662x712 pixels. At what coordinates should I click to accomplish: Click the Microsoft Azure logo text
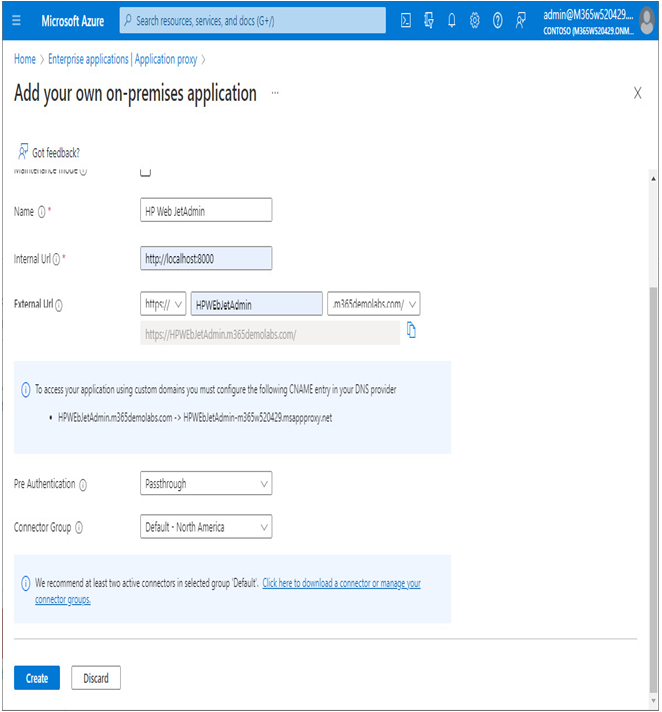point(73,21)
